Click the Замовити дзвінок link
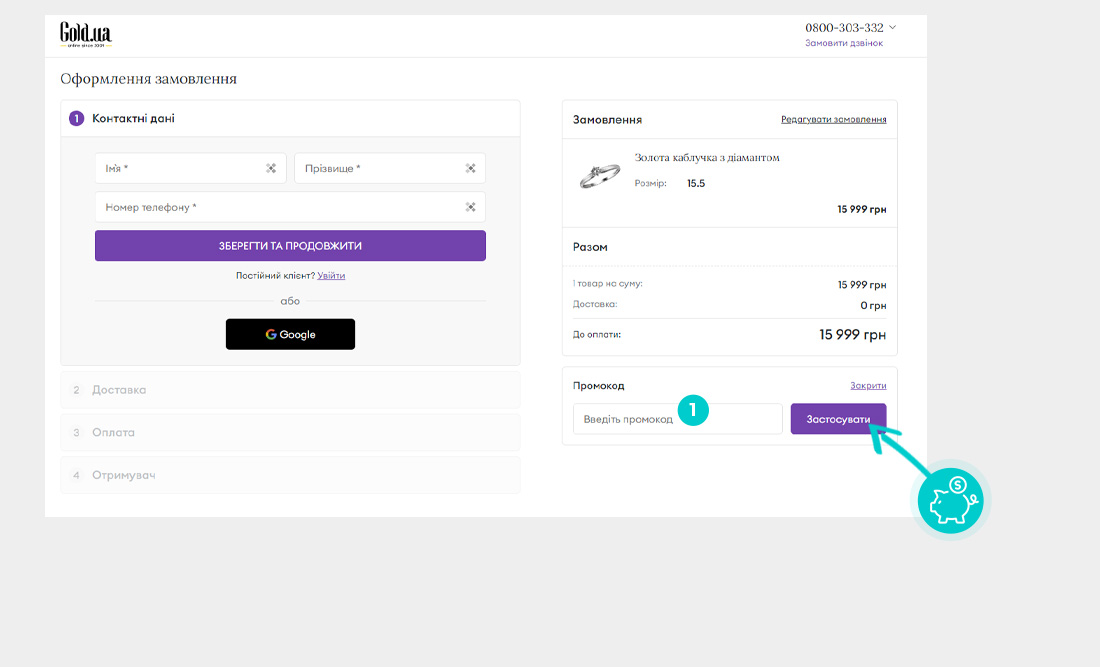Screen dimensions: 1100x667 point(843,44)
